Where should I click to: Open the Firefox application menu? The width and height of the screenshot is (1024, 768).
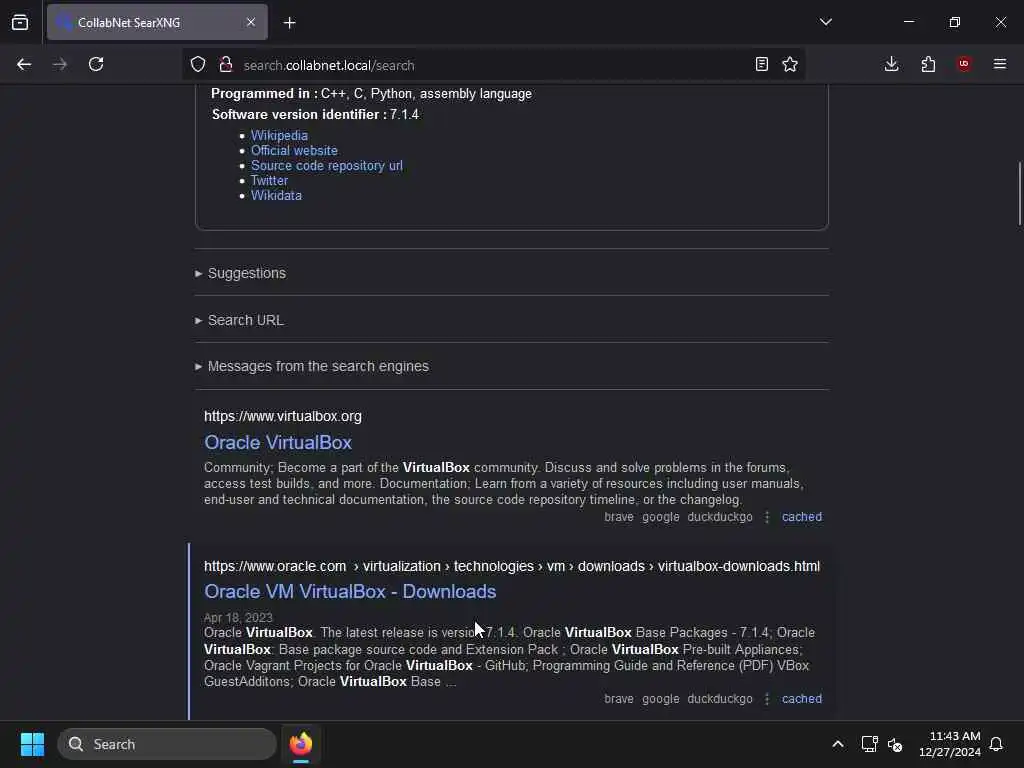tap(1000, 65)
